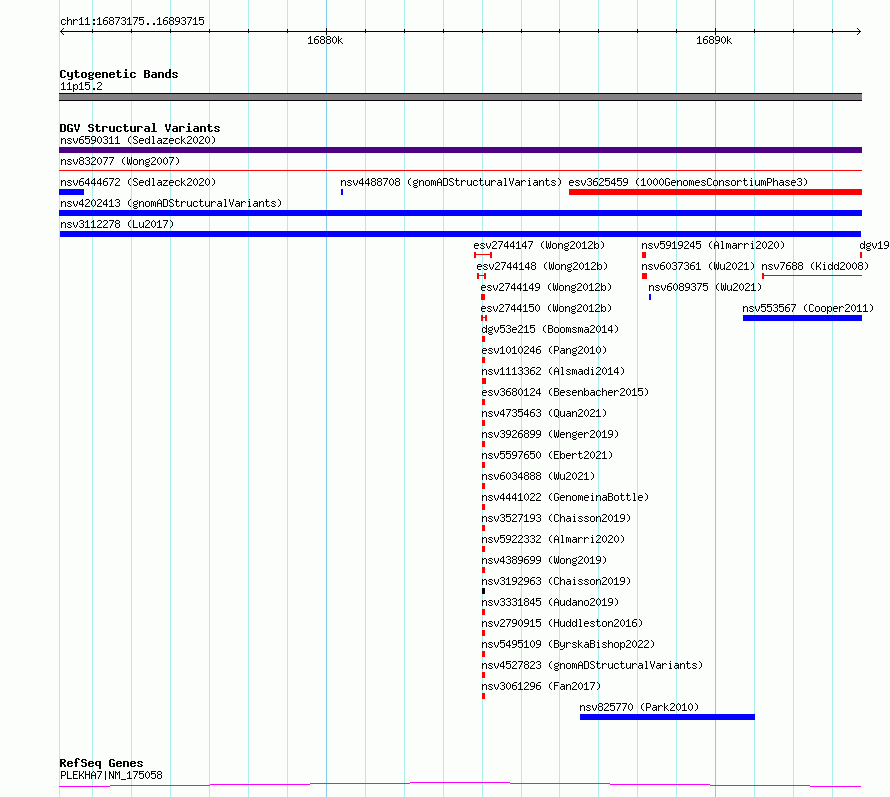
Task: Click nsv5597650 (Ebert2021) label
Action: pos(547,455)
